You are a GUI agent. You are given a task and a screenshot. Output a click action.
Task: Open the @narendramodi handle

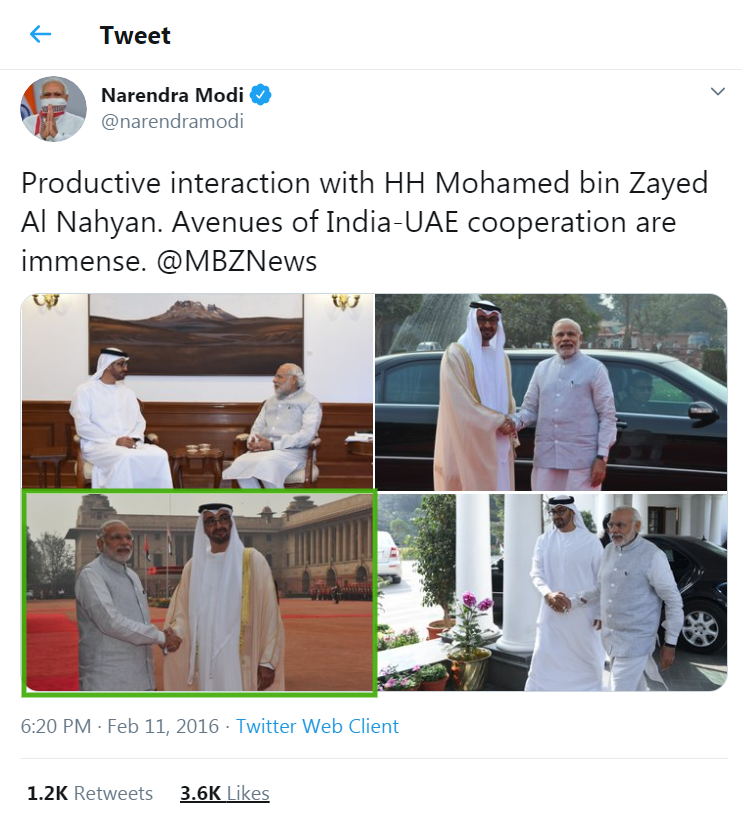tap(172, 122)
